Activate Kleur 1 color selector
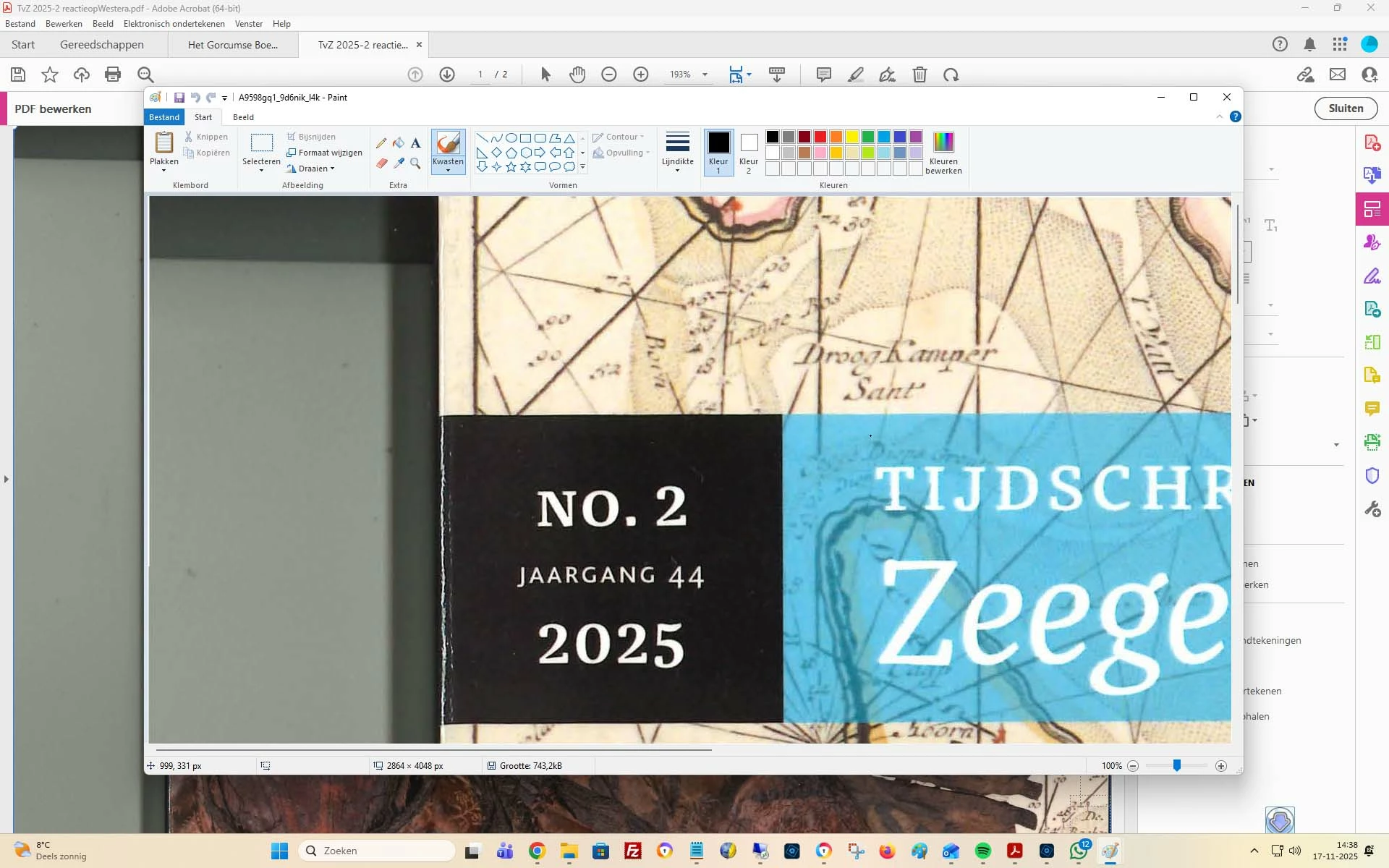1389x868 pixels. (718, 152)
